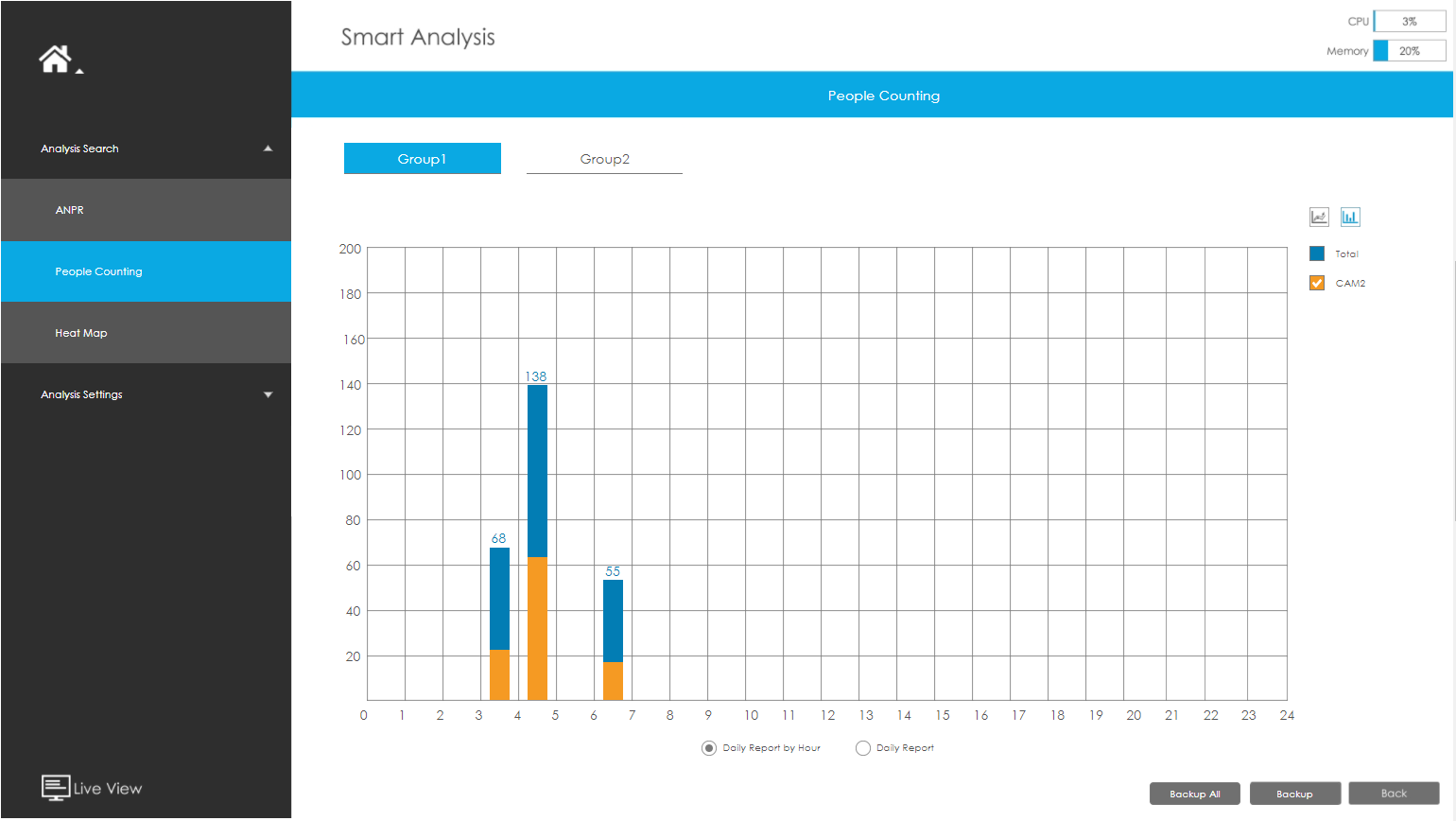Screen dimensions: 1456x821
Task: Click the Total blue color swatch
Action: click(x=1317, y=253)
